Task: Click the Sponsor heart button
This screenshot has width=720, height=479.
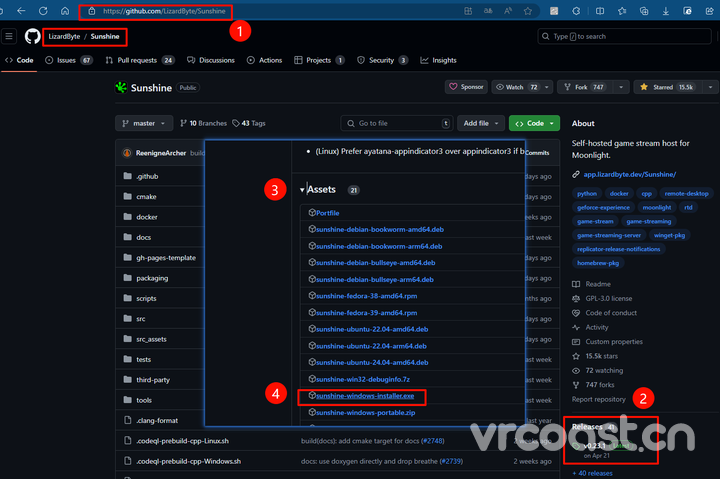Action: (466, 87)
